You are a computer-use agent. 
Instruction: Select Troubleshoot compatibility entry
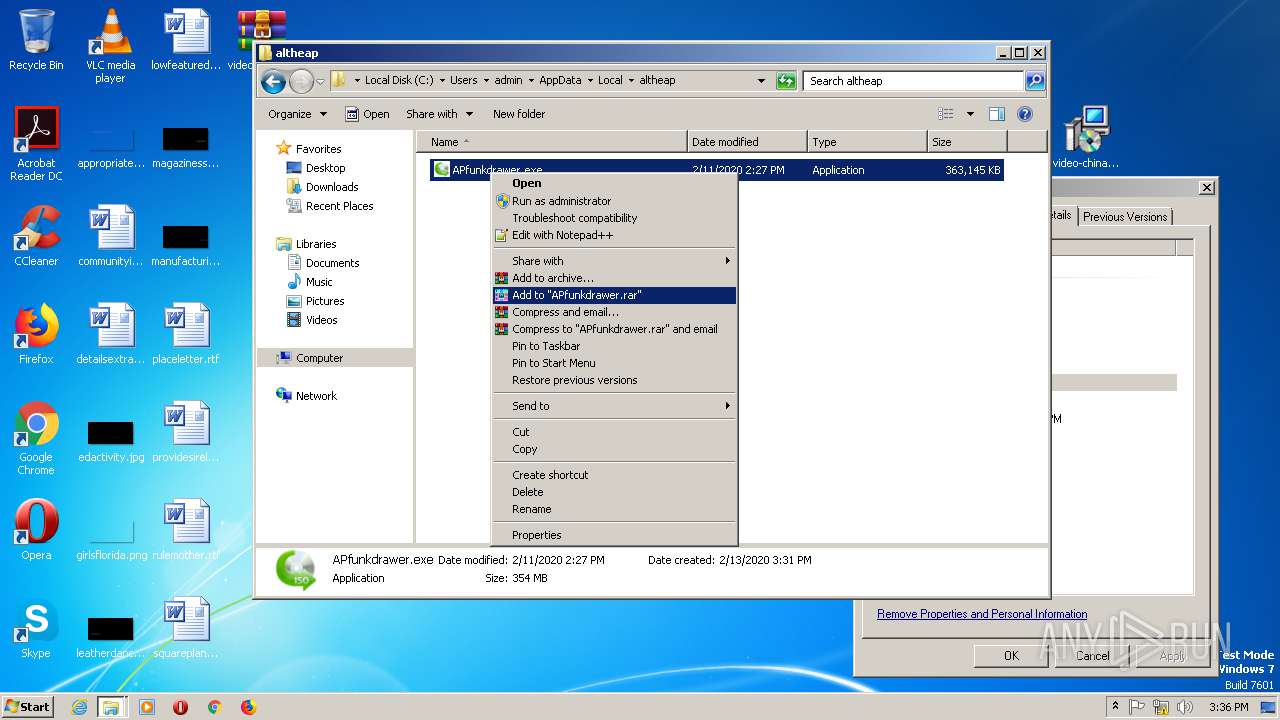click(x=614, y=218)
